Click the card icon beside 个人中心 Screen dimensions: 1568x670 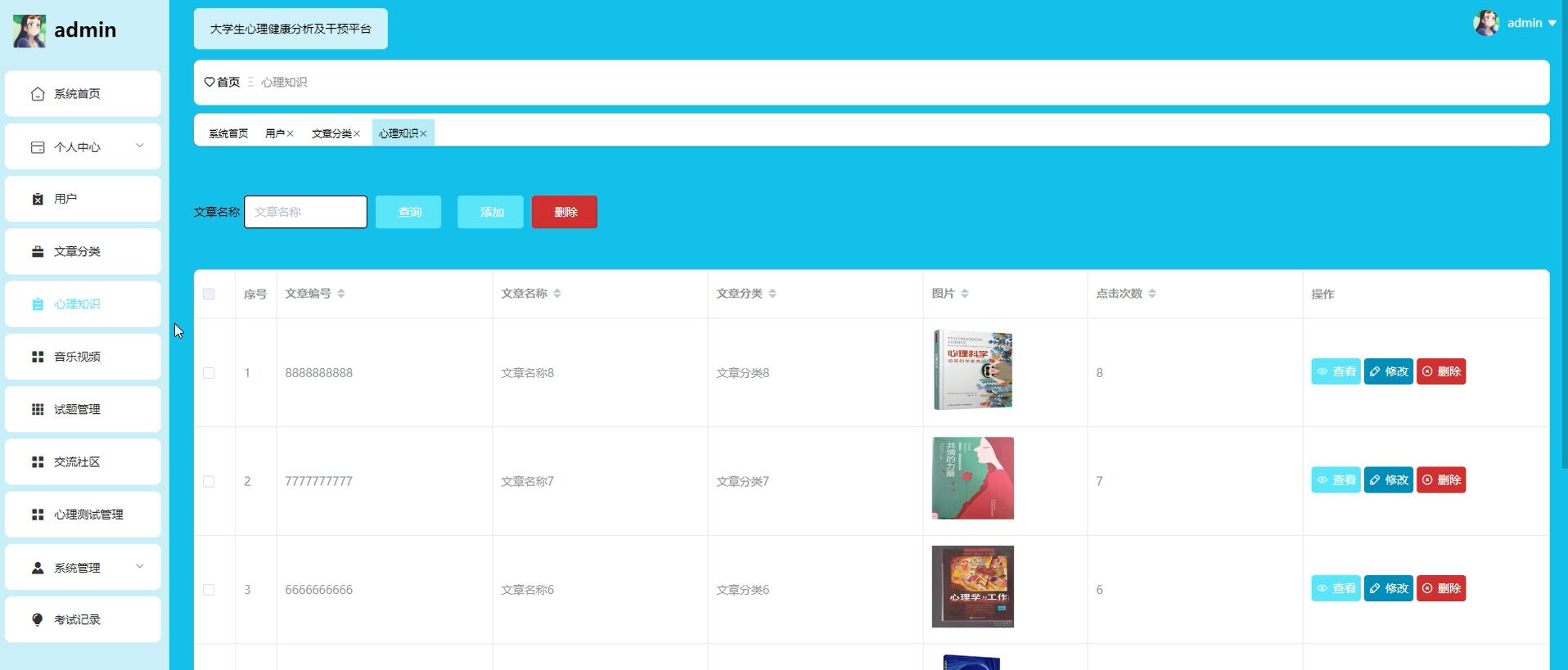coord(38,147)
